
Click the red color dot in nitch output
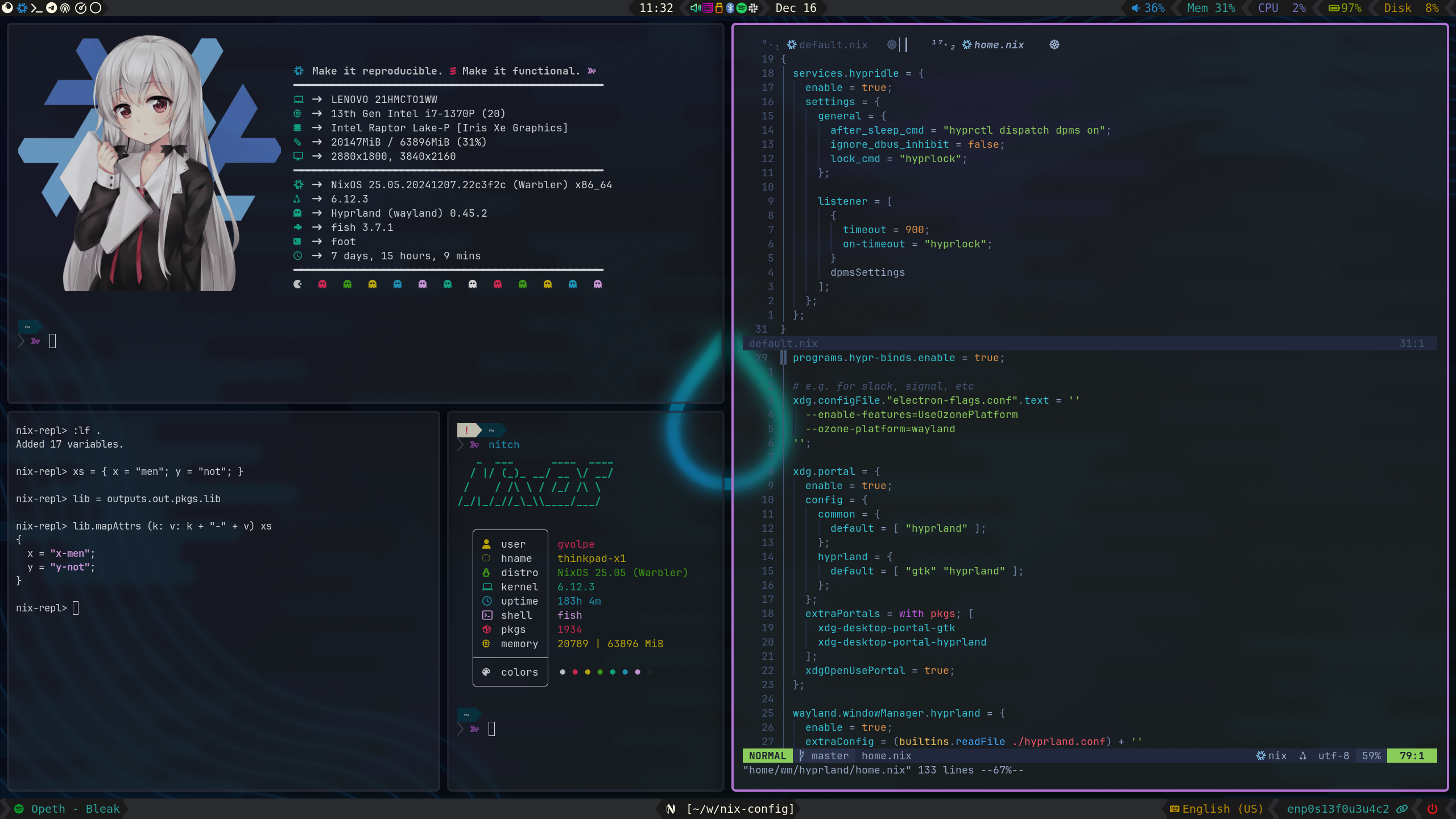pos(575,672)
